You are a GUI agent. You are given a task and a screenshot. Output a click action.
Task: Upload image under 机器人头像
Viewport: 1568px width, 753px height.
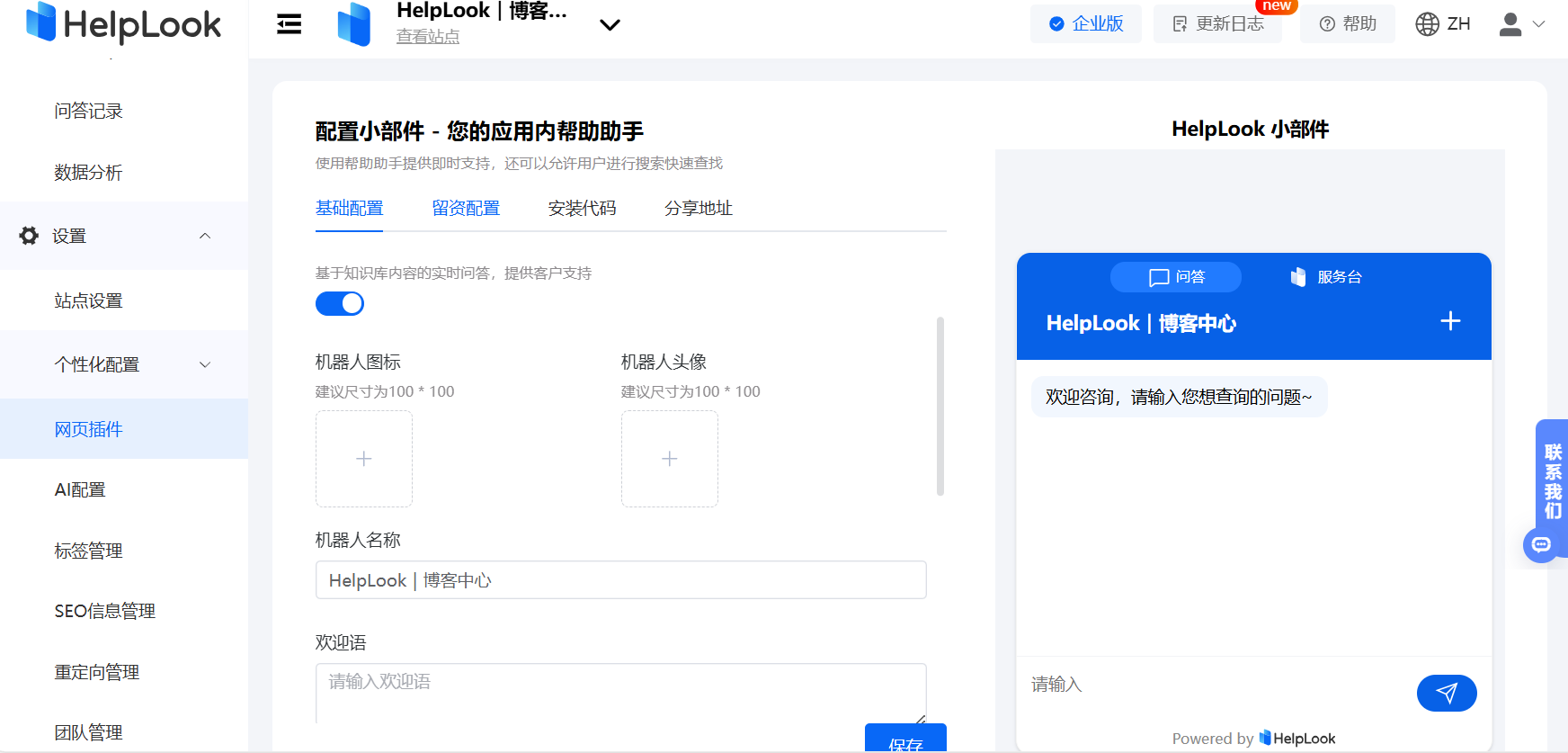point(670,459)
